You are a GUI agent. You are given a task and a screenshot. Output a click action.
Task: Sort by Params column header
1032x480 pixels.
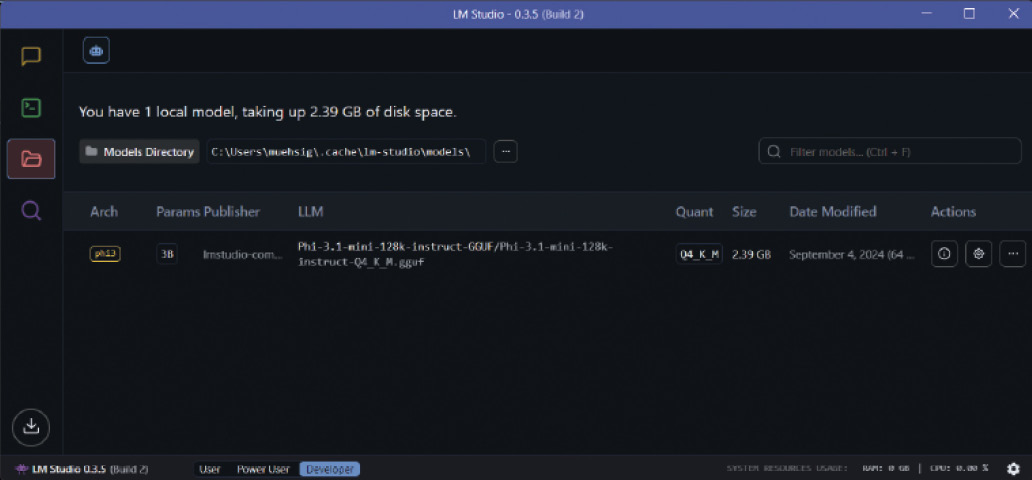[x=178, y=211]
